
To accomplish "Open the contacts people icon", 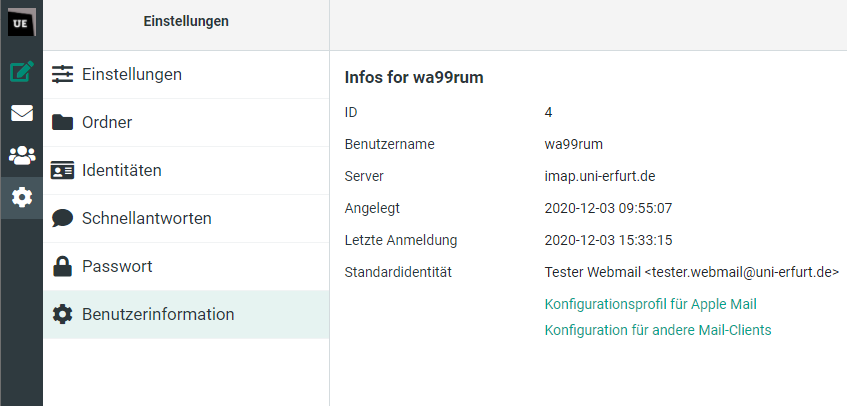I will click(x=21, y=155).
